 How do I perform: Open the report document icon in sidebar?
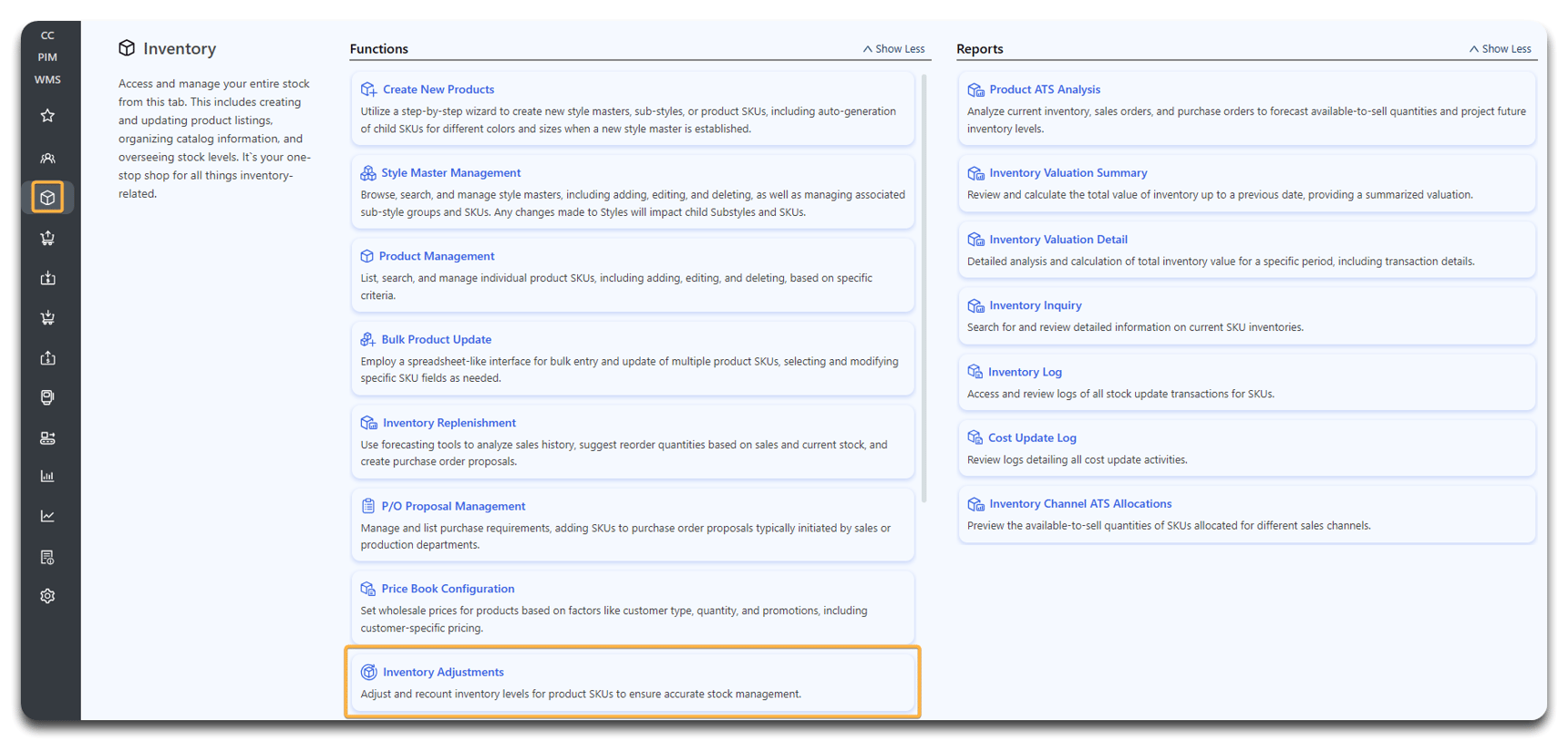pyautogui.click(x=47, y=557)
